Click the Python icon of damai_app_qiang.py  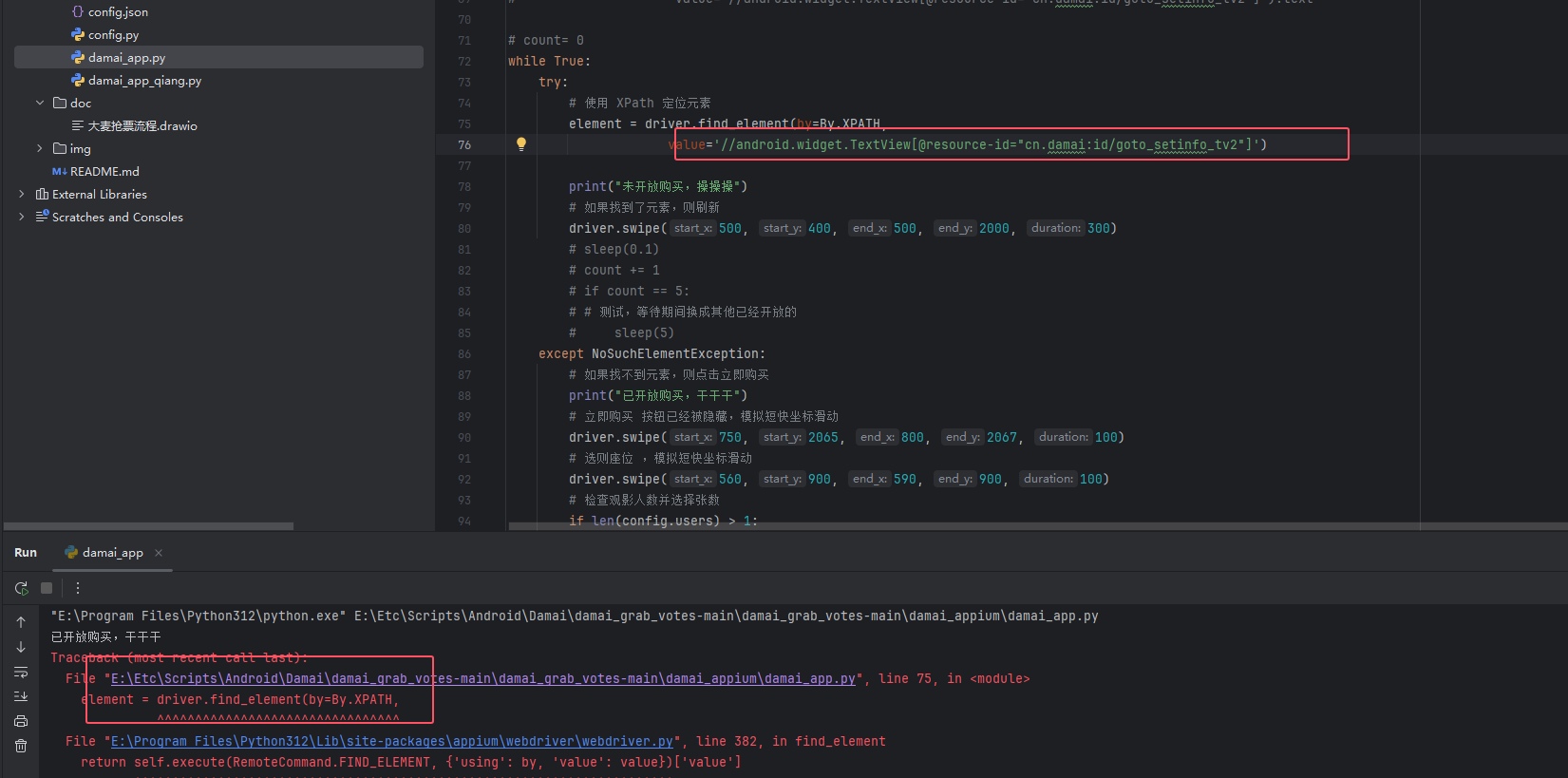[78, 80]
